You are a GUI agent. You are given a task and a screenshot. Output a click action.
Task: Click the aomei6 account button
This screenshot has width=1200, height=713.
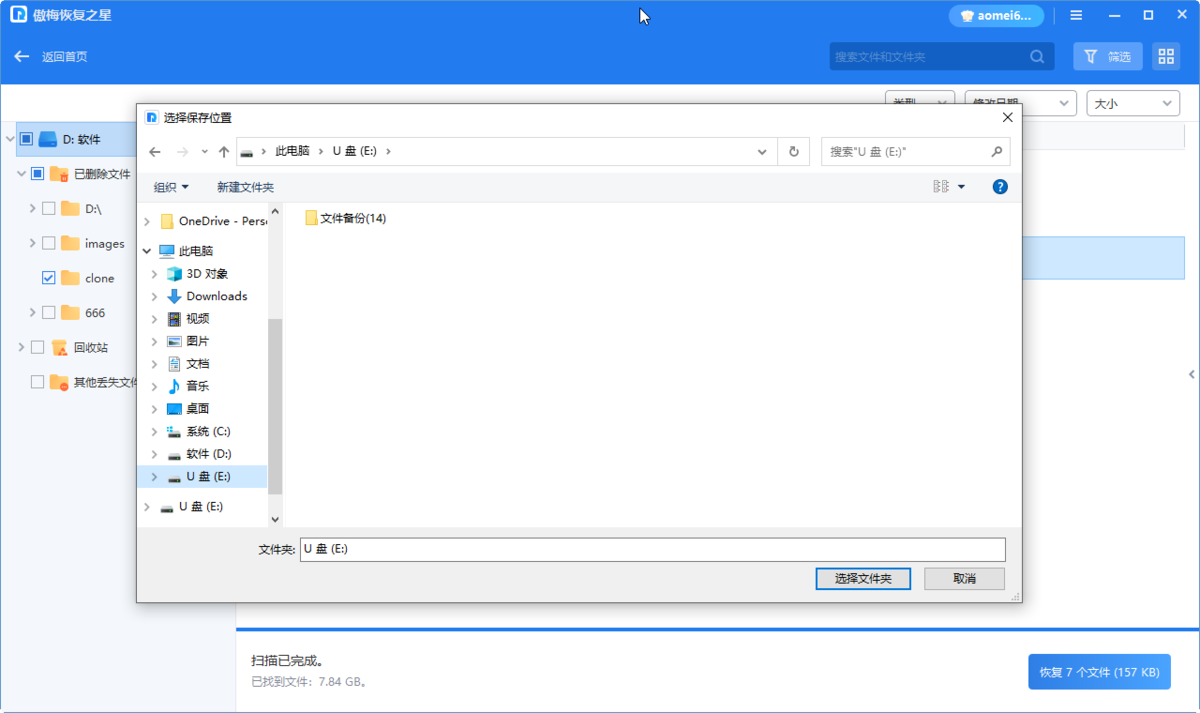[x=996, y=16]
